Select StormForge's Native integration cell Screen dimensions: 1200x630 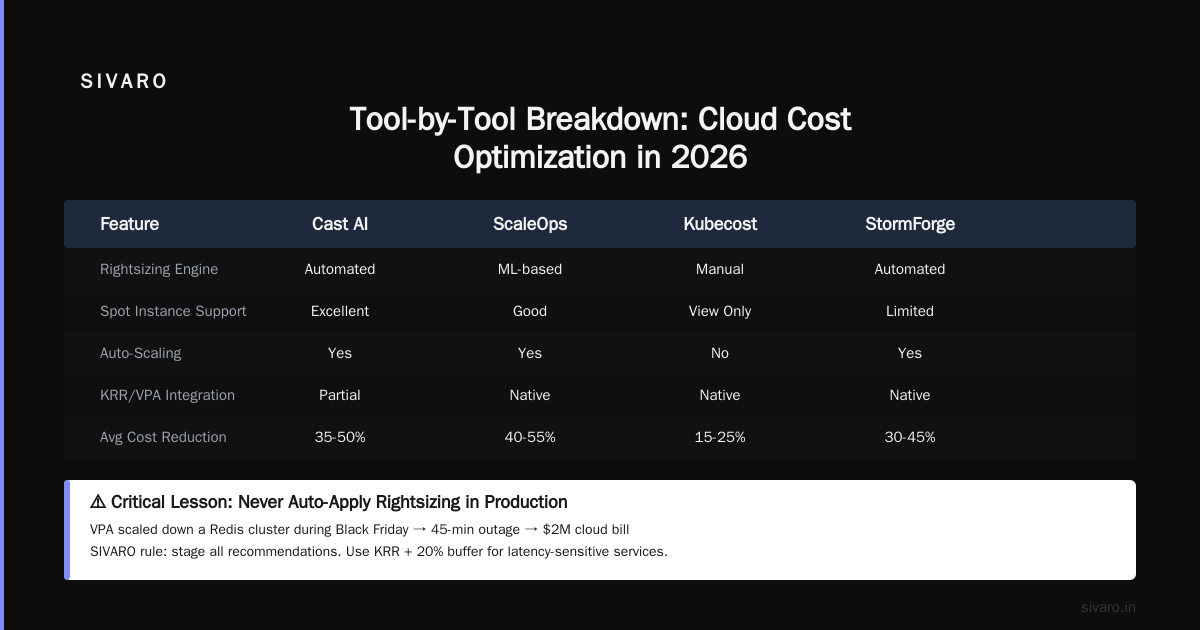point(910,395)
